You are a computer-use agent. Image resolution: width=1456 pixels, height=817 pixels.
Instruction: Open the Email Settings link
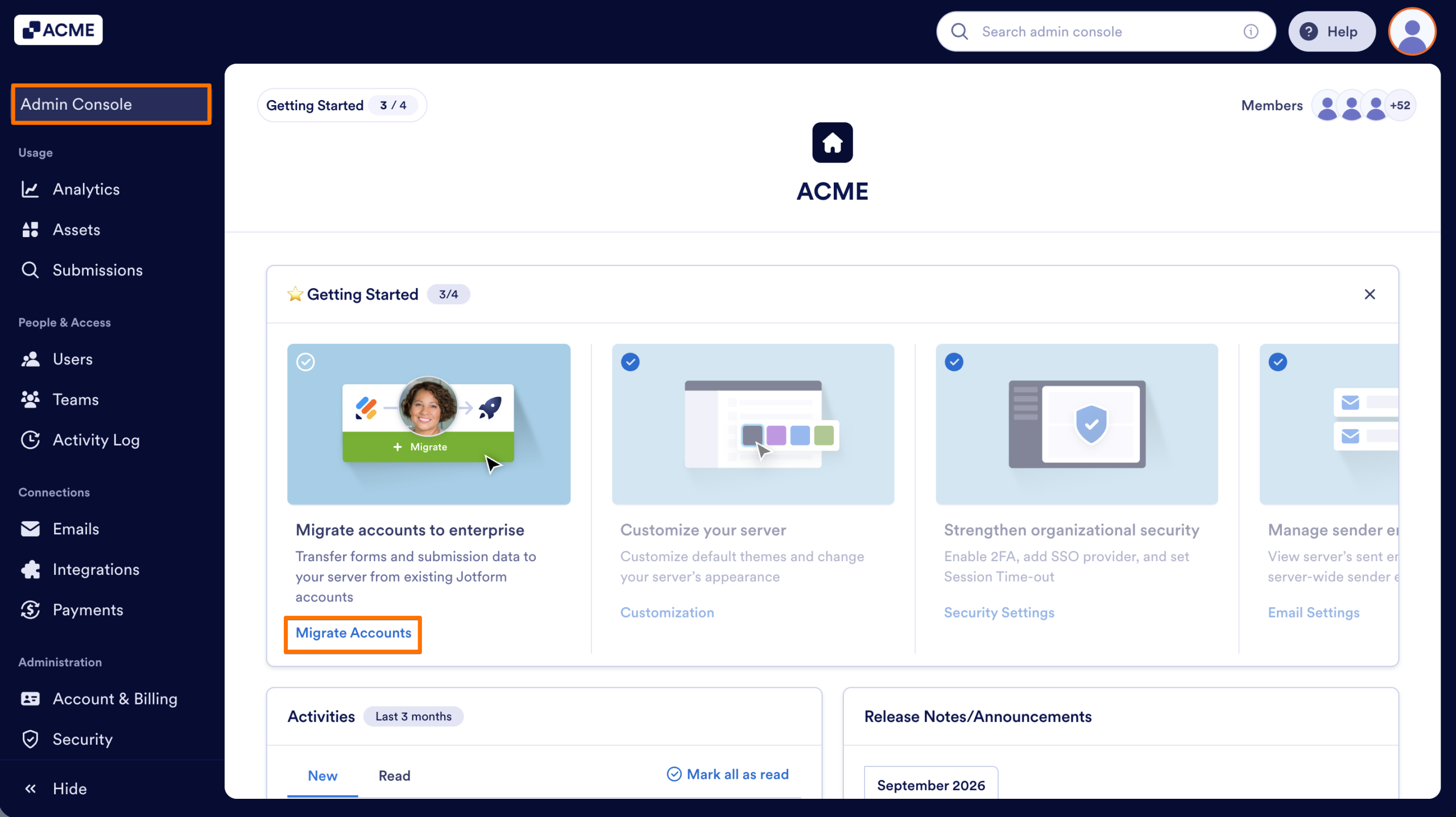pos(1314,613)
